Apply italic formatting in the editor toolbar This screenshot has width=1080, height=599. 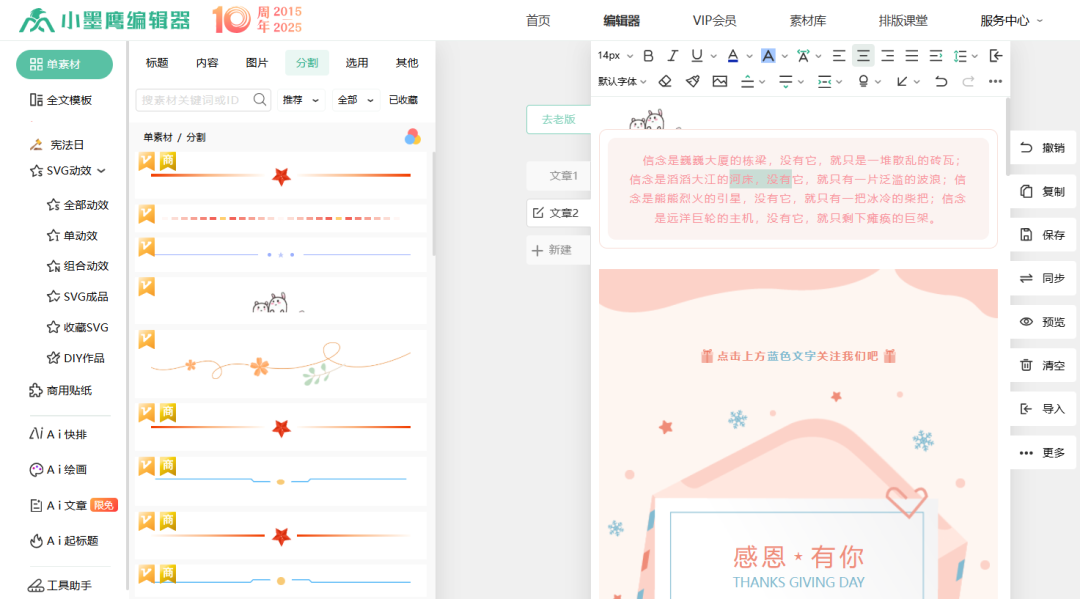tap(672, 55)
